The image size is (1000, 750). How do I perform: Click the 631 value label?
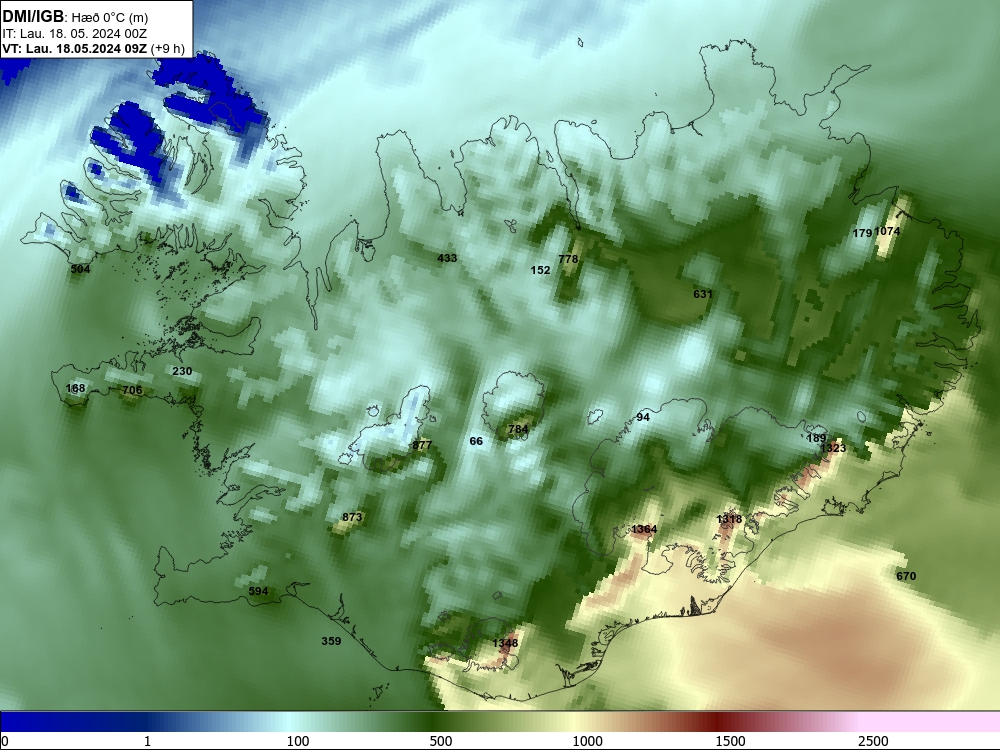coord(703,294)
